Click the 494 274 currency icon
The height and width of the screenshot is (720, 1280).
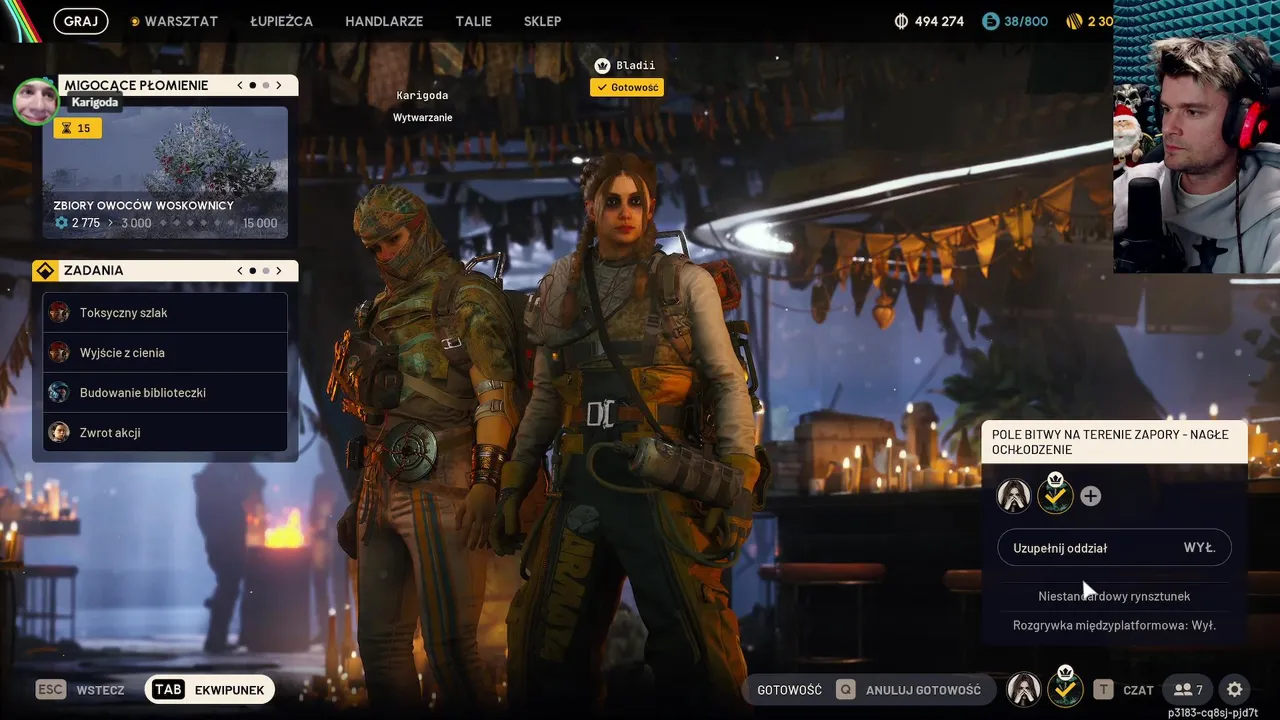click(x=901, y=21)
